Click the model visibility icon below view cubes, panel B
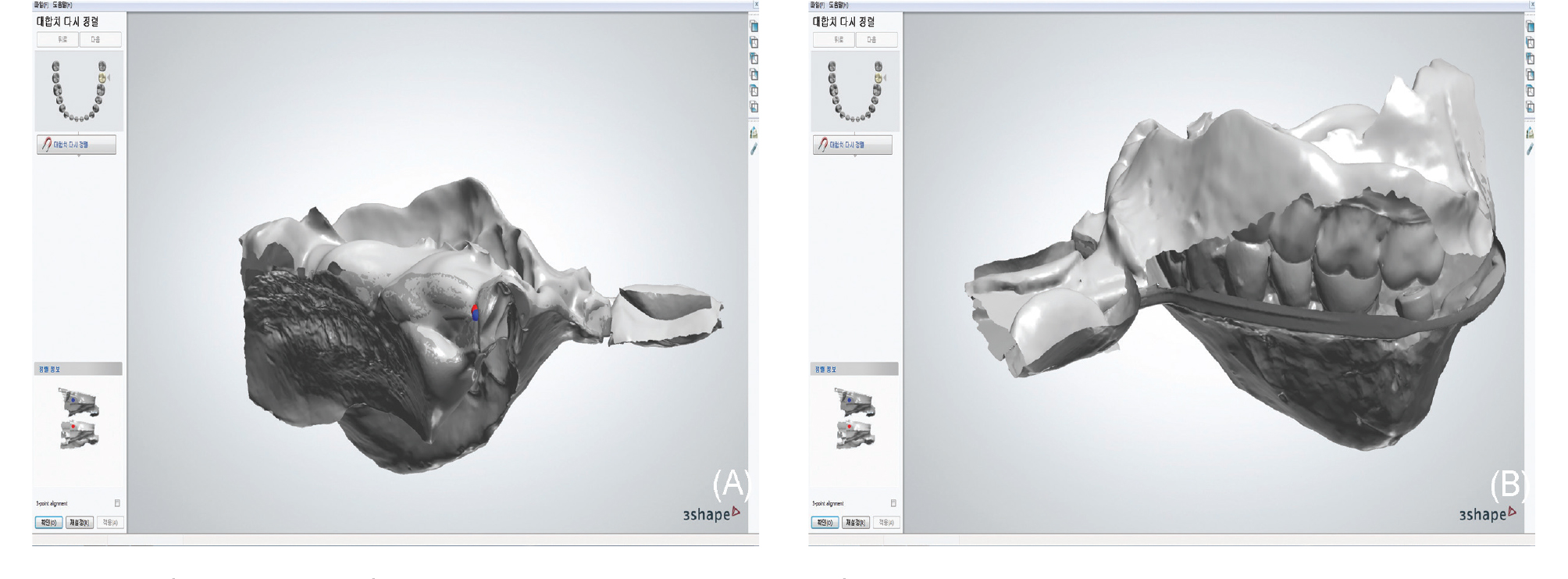 (1531, 132)
